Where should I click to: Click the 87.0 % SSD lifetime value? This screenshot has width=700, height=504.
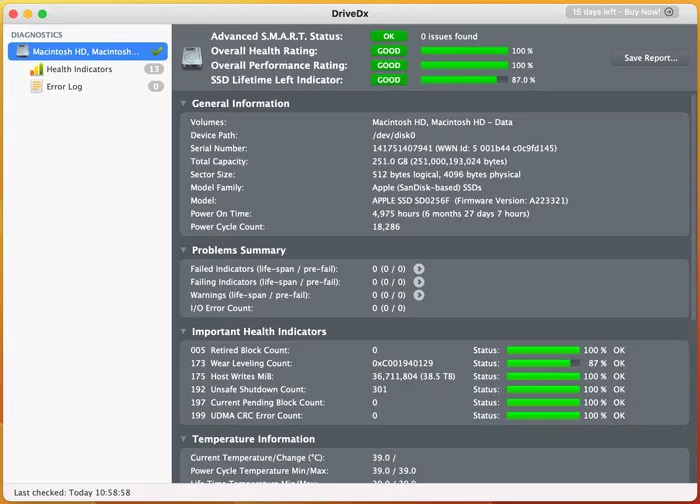tap(523, 80)
